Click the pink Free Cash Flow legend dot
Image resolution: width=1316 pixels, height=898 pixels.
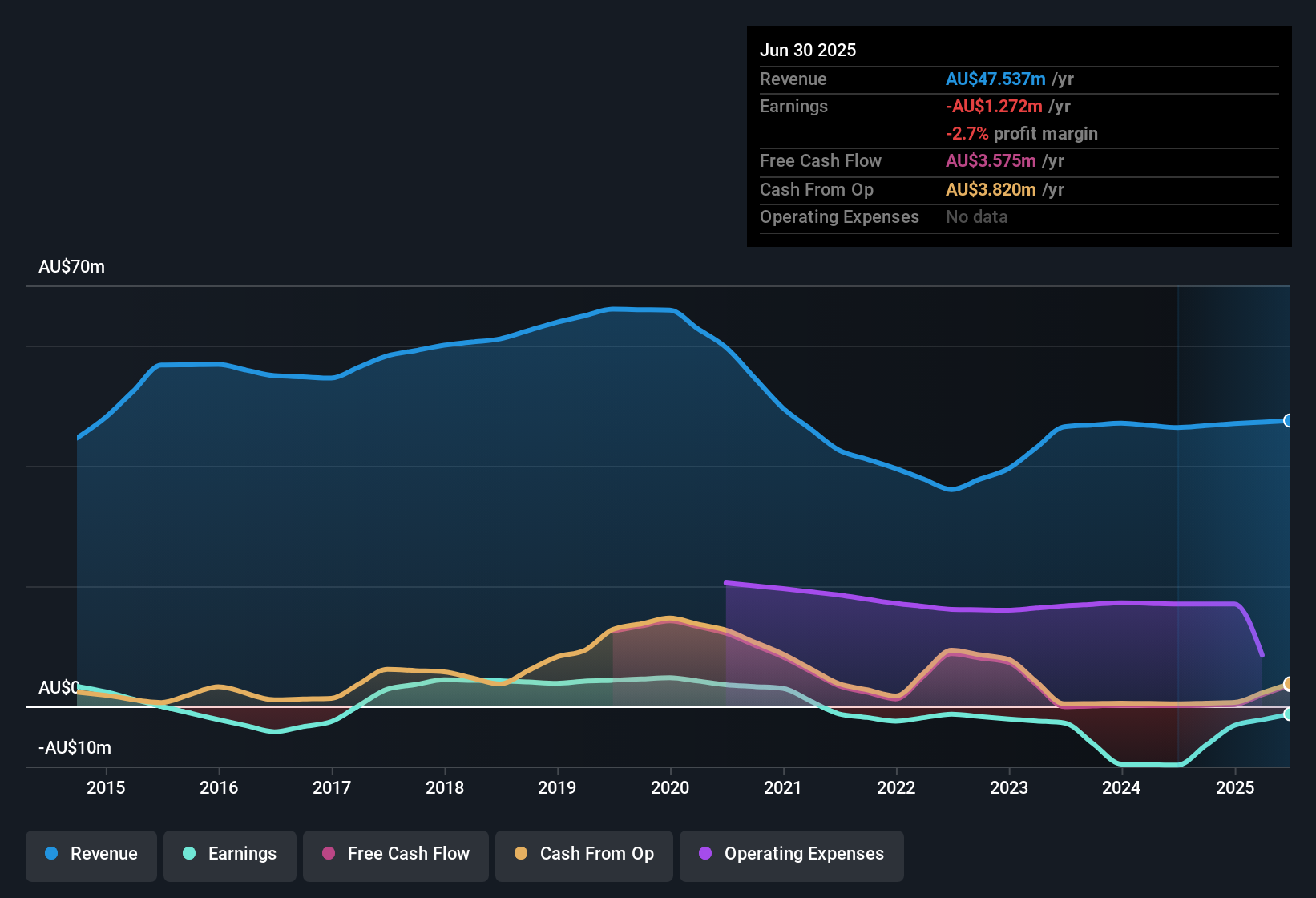pyautogui.click(x=327, y=854)
